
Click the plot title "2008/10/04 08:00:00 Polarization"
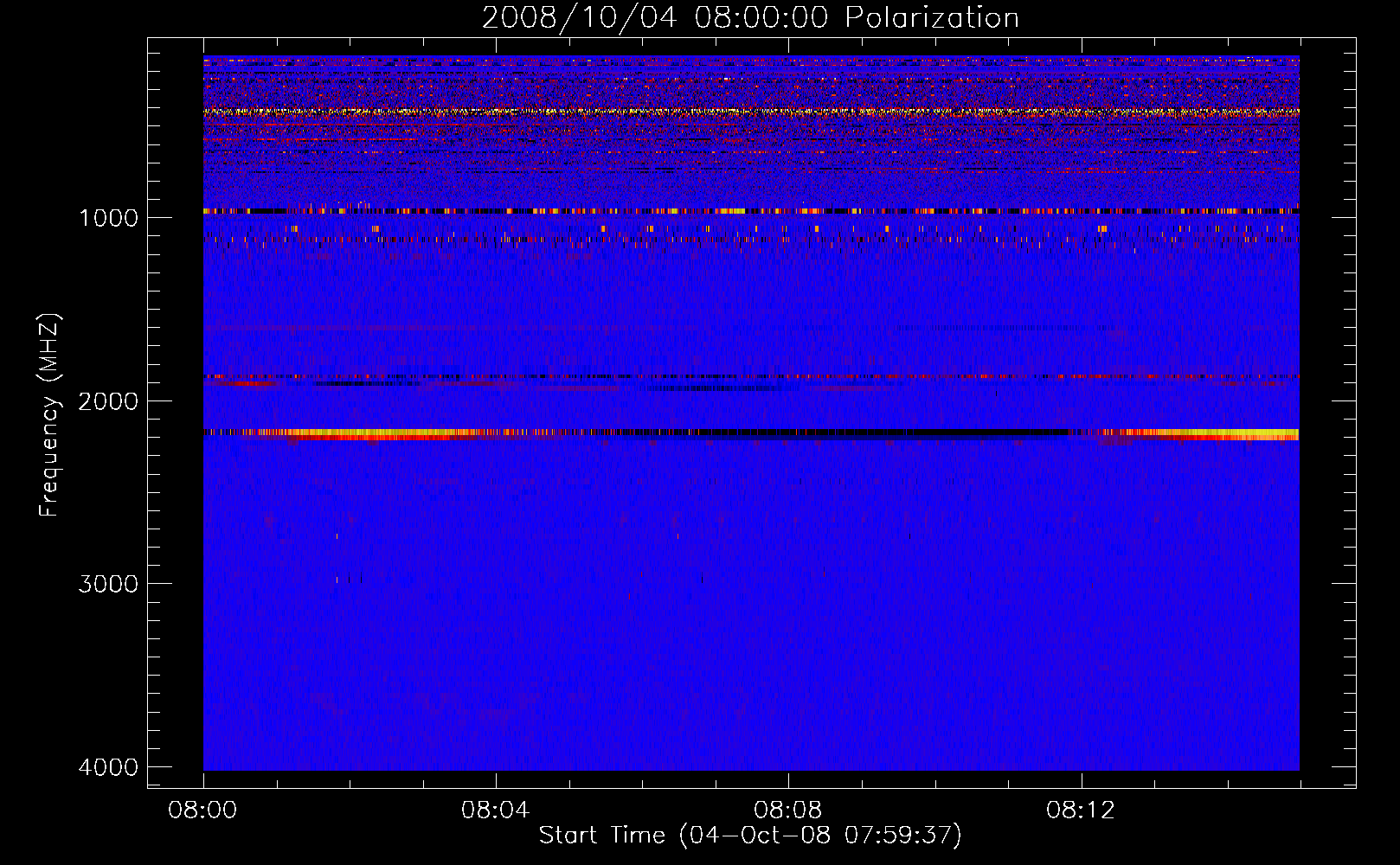coord(750,18)
